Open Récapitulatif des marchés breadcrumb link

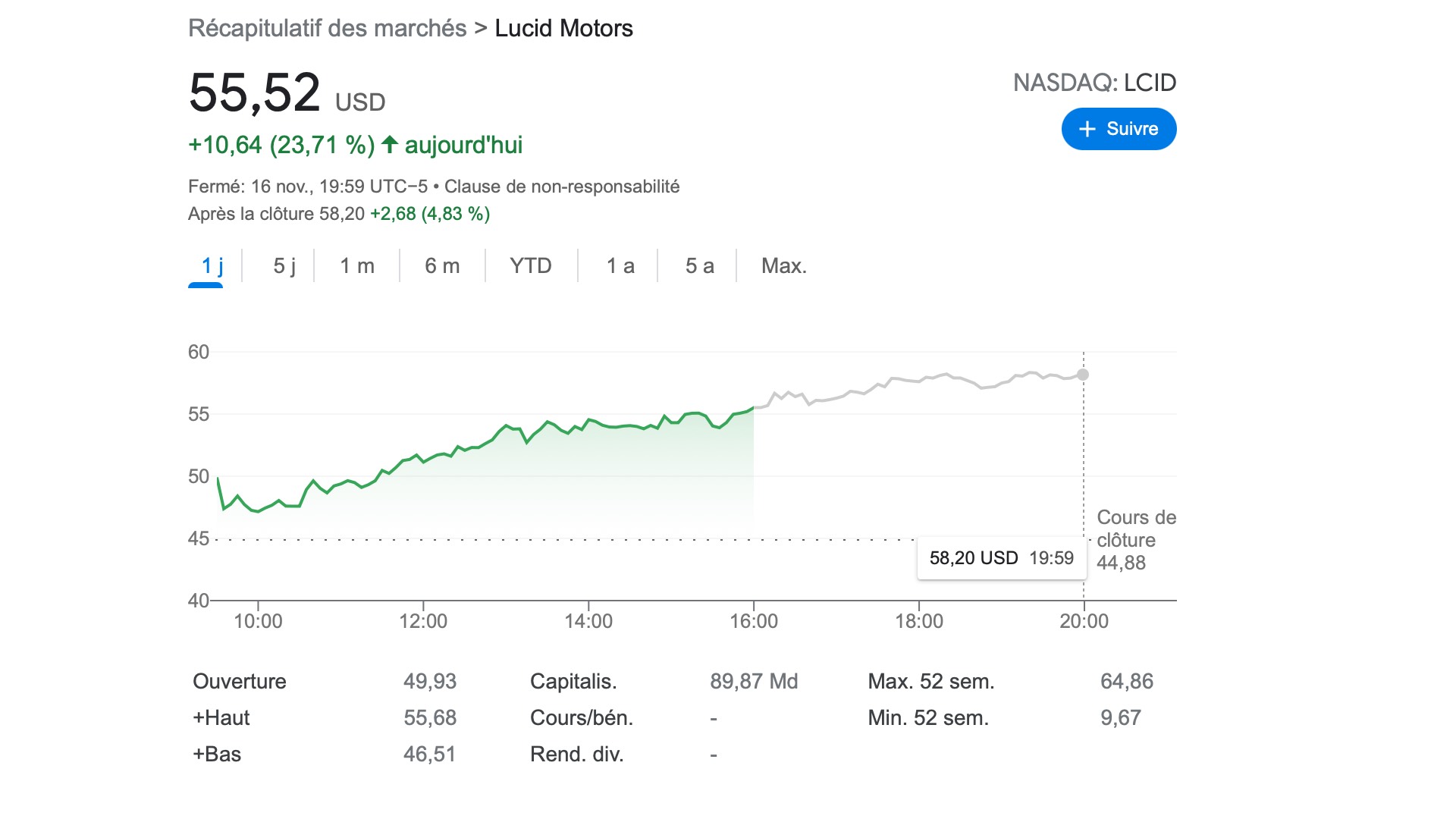[x=328, y=29]
